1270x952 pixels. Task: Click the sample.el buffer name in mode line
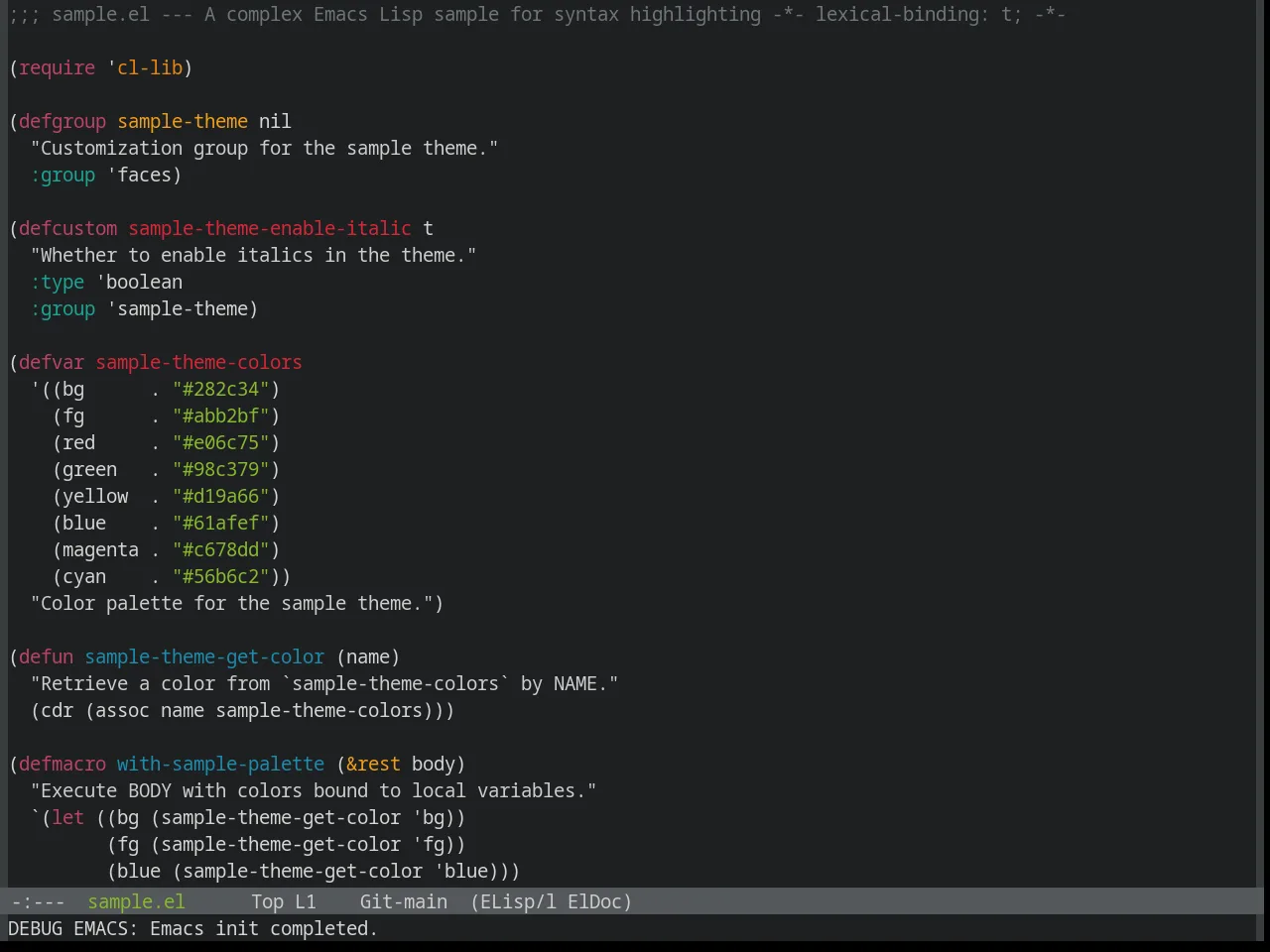tap(136, 901)
